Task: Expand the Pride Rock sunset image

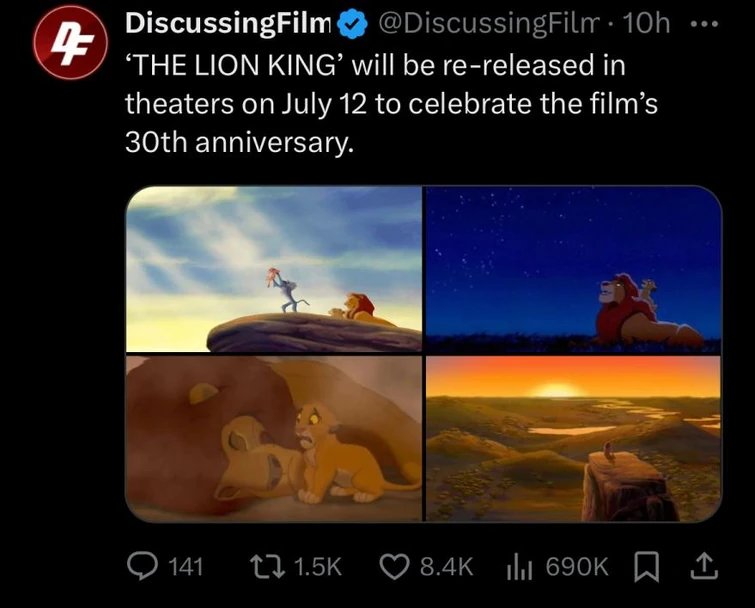Action: pos(573,438)
